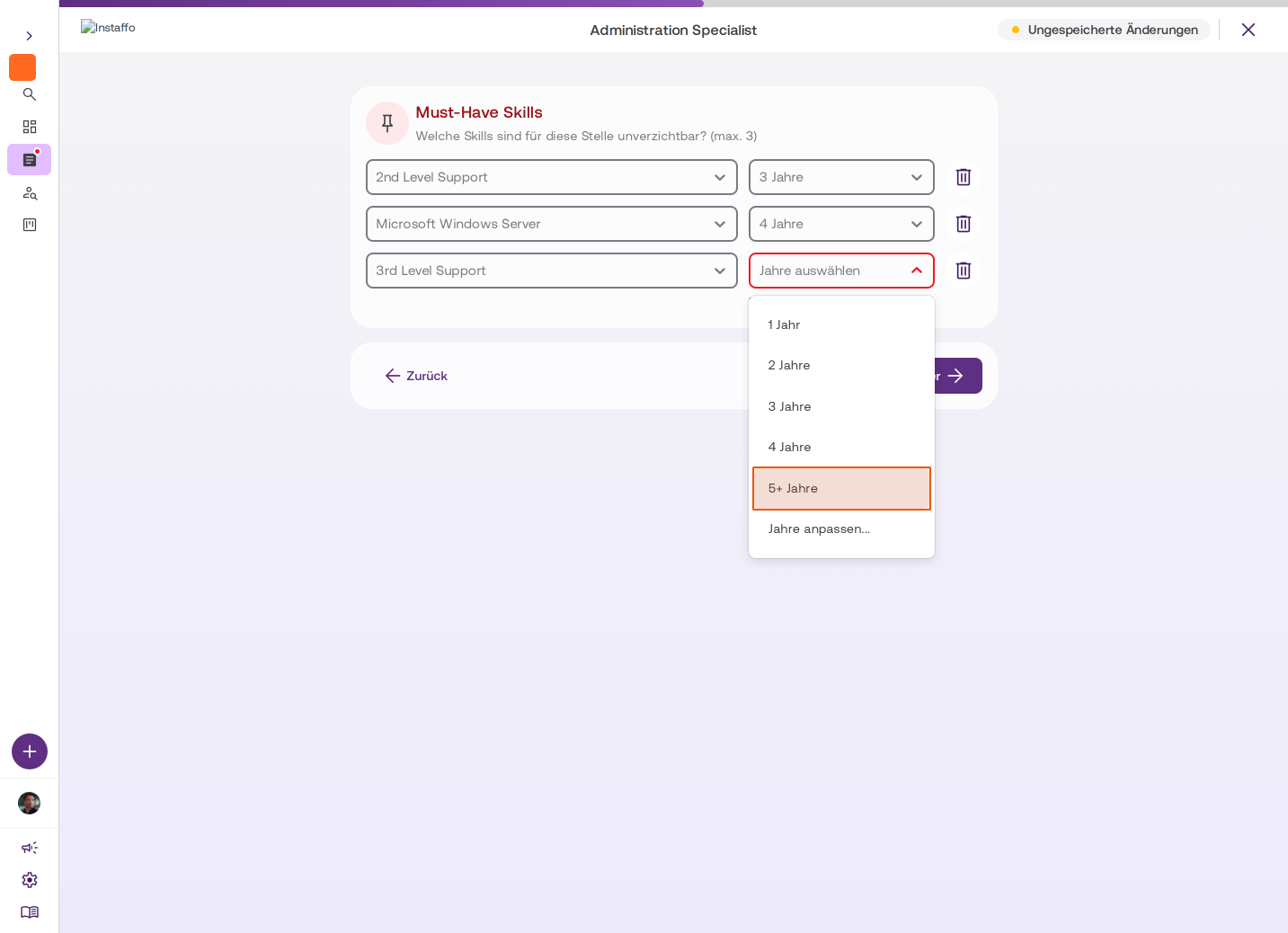Open the announcements megaphone icon
The height and width of the screenshot is (933, 1288).
click(x=30, y=848)
